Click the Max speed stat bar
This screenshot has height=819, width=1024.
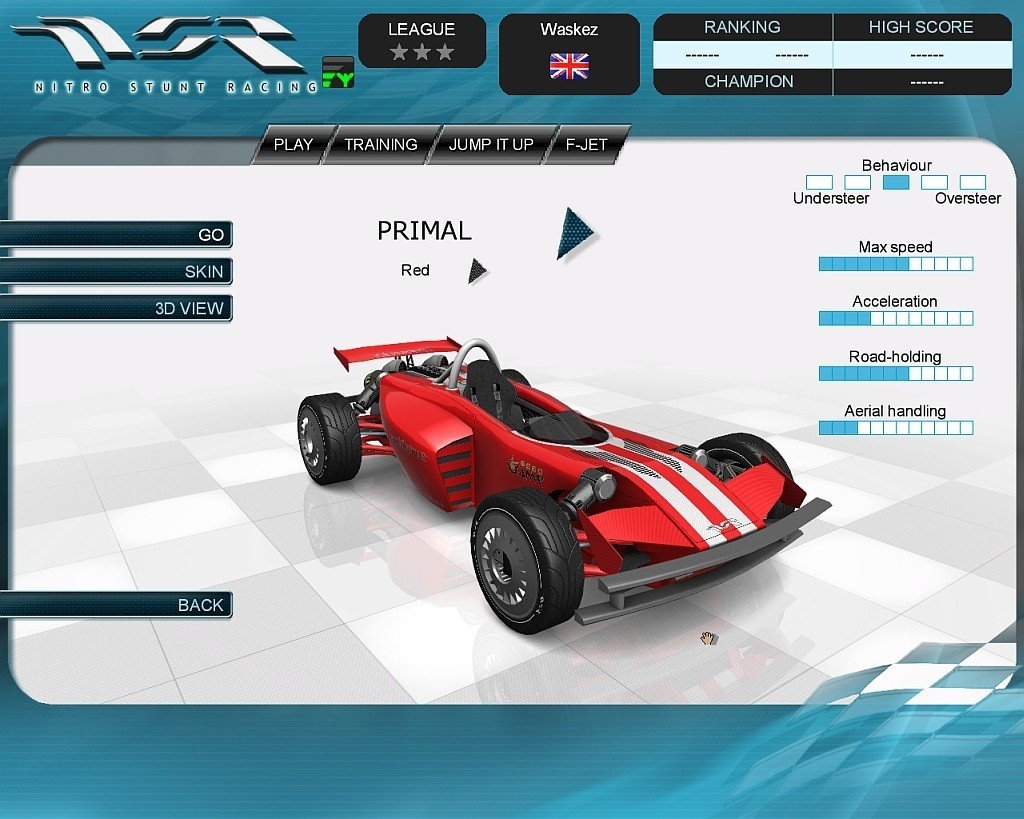click(896, 264)
